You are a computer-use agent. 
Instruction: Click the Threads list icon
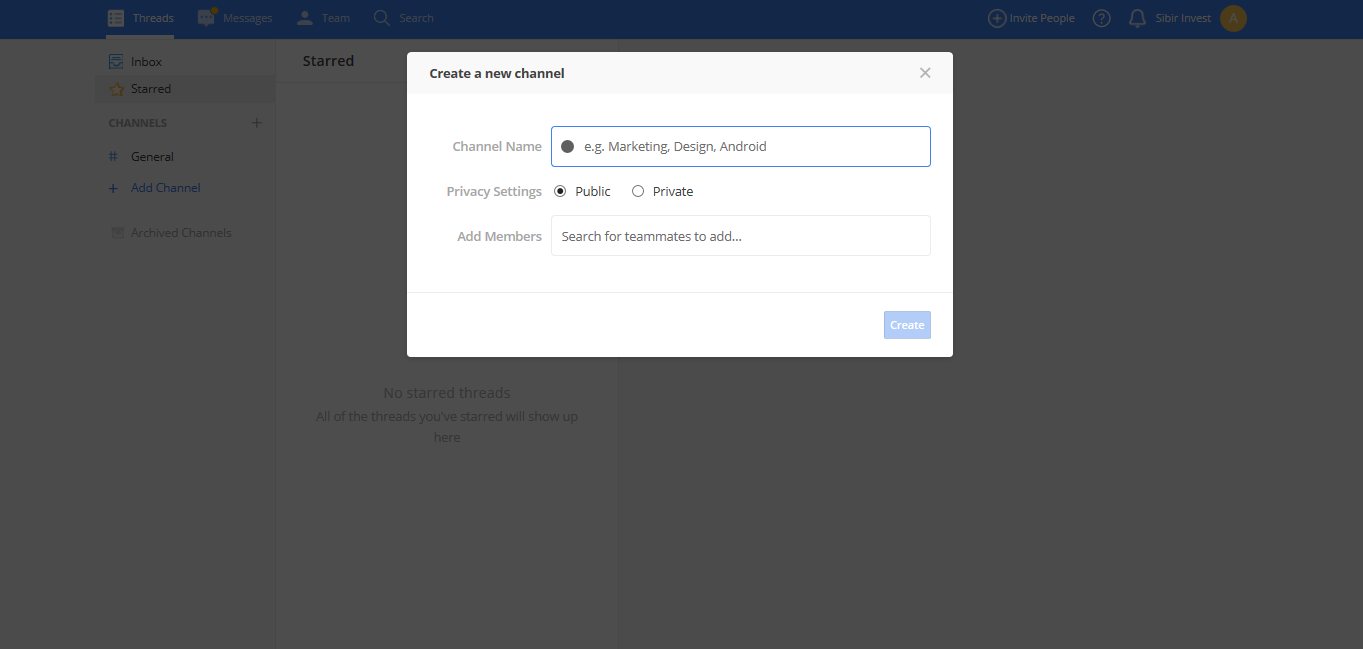click(x=116, y=18)
